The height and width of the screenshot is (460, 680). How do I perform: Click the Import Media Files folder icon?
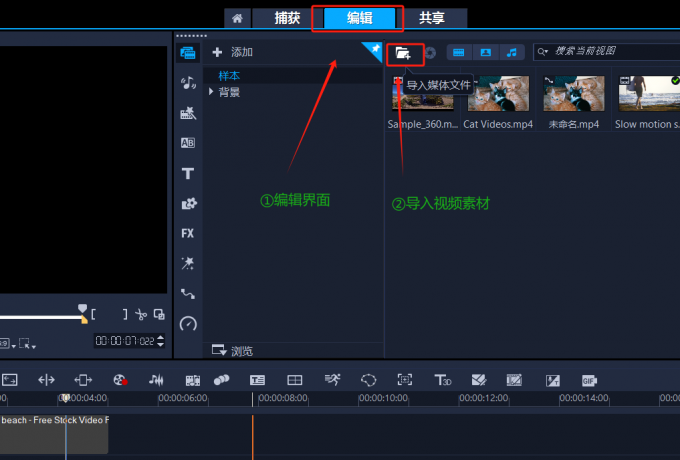(x=403, y=52)
